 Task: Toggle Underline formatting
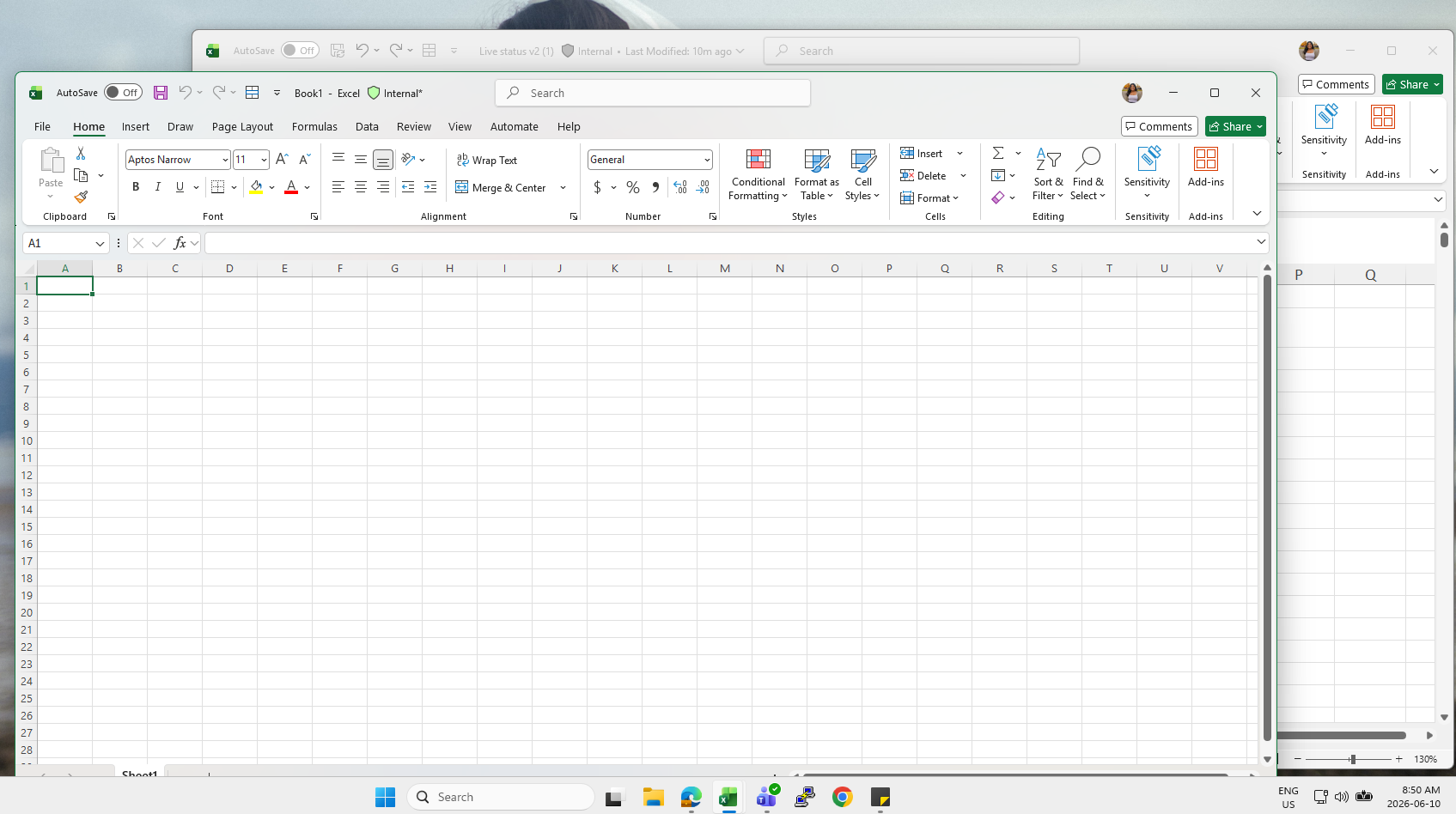(x=180, y=187)
